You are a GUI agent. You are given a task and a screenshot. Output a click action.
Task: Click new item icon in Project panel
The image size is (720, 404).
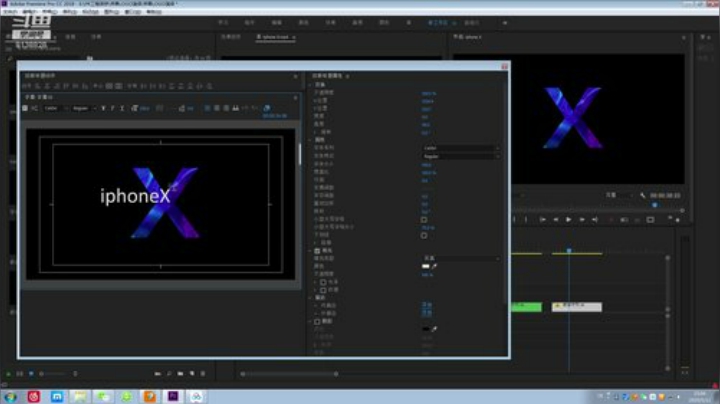click(x=192, y=374)
